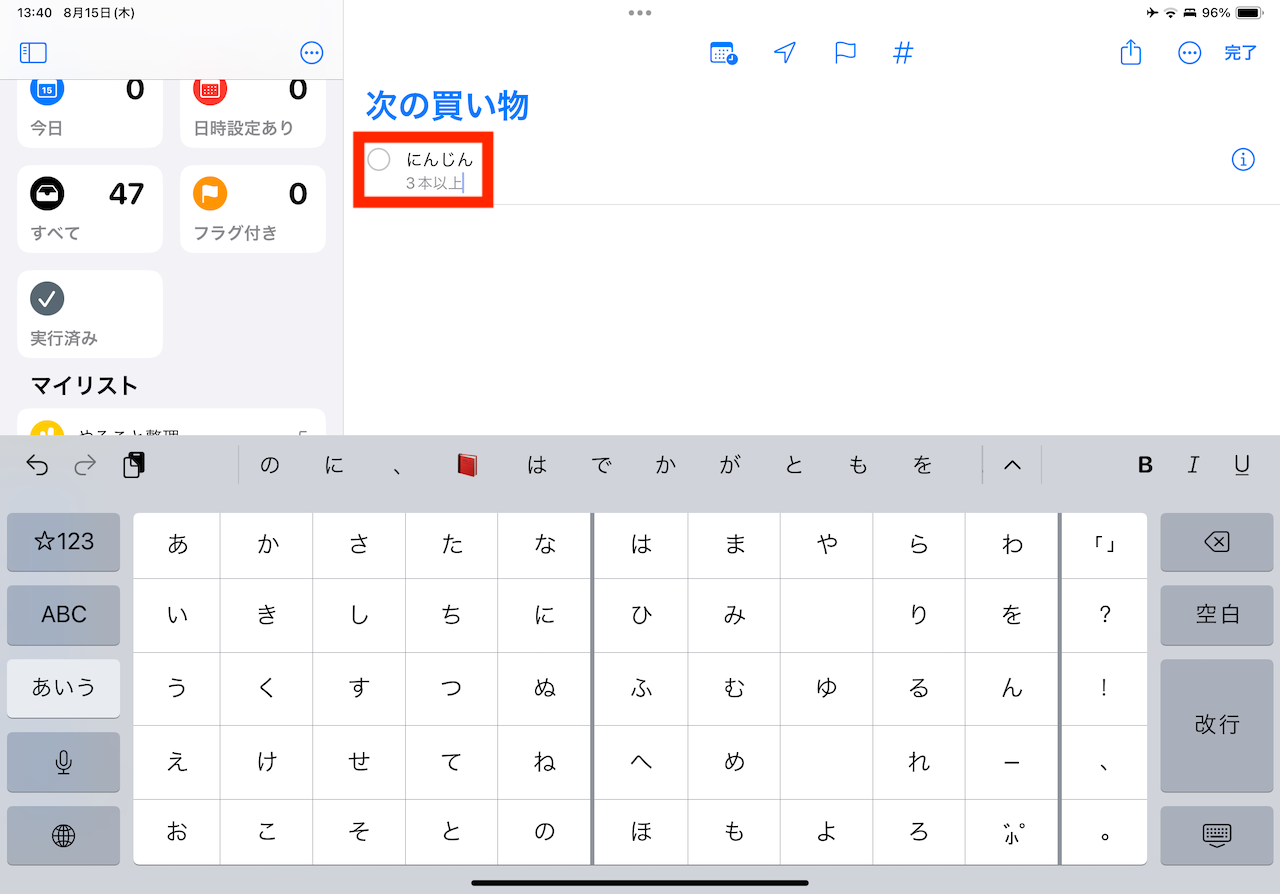Tap the date and time calendar icon

click(723, 53)
